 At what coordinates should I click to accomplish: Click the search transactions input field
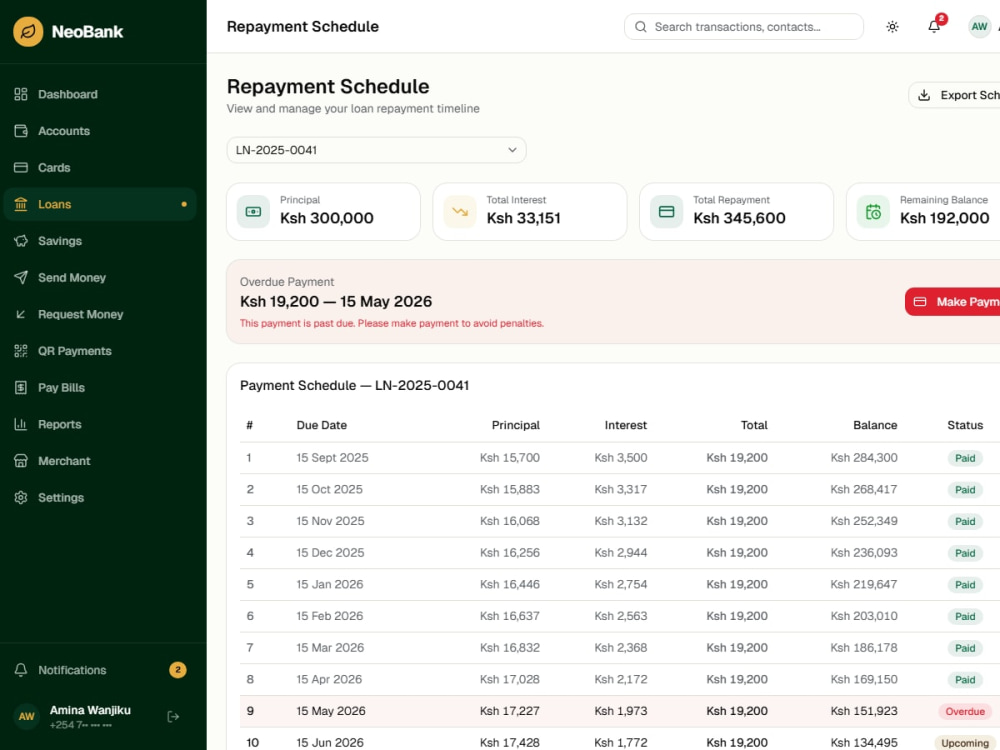744,27
